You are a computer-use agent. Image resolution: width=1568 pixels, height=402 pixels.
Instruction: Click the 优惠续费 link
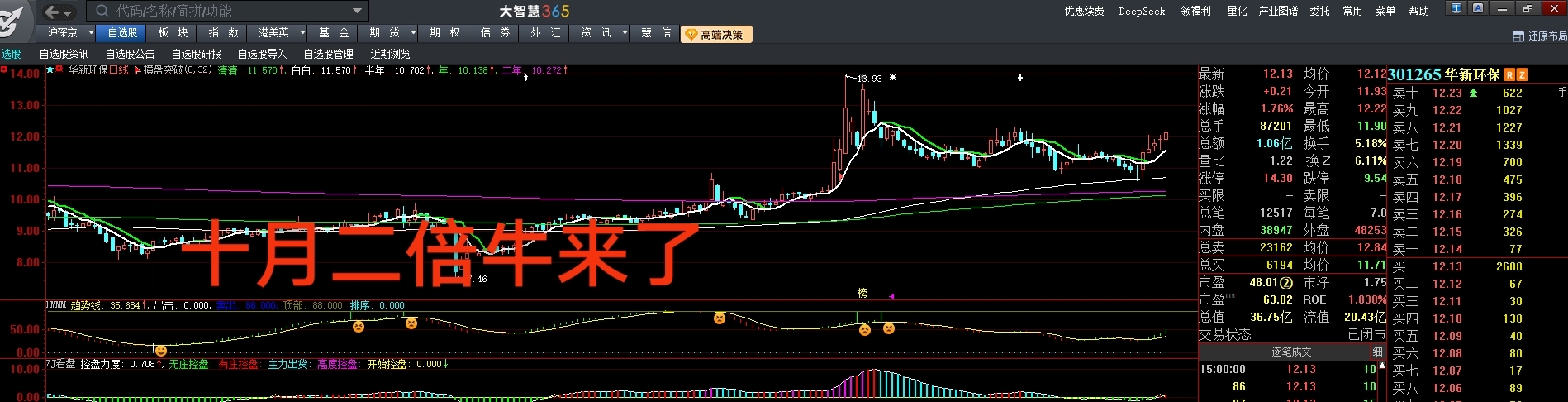(x=1084, y=11)
